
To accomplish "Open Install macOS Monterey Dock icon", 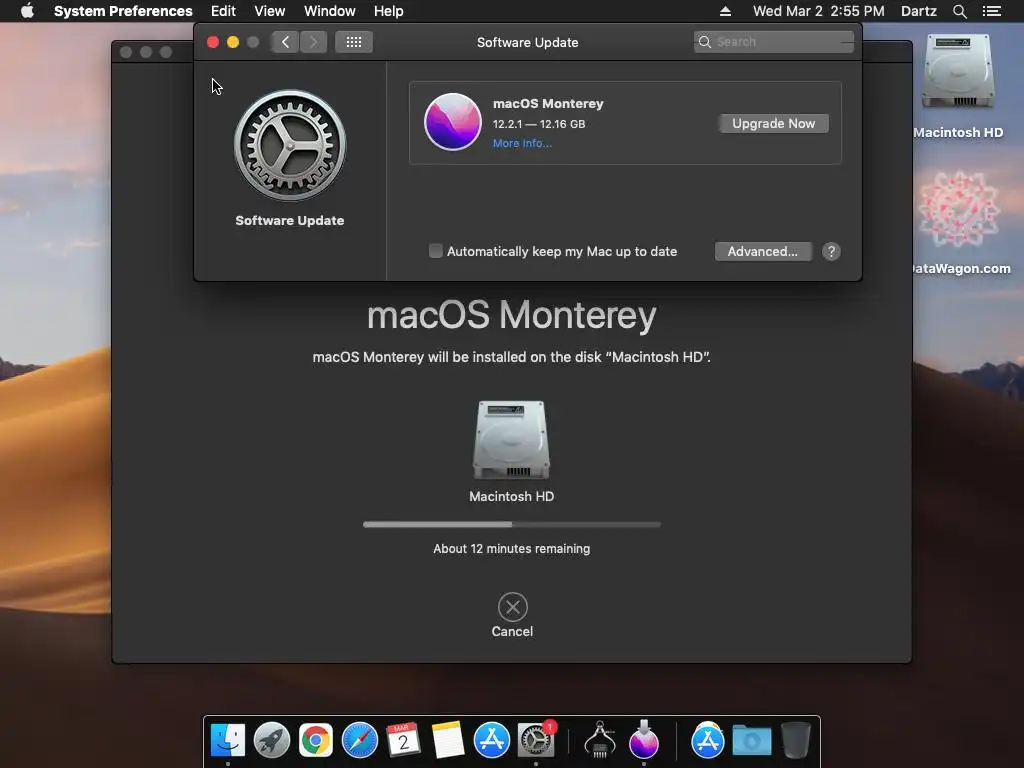I will 644,739.
